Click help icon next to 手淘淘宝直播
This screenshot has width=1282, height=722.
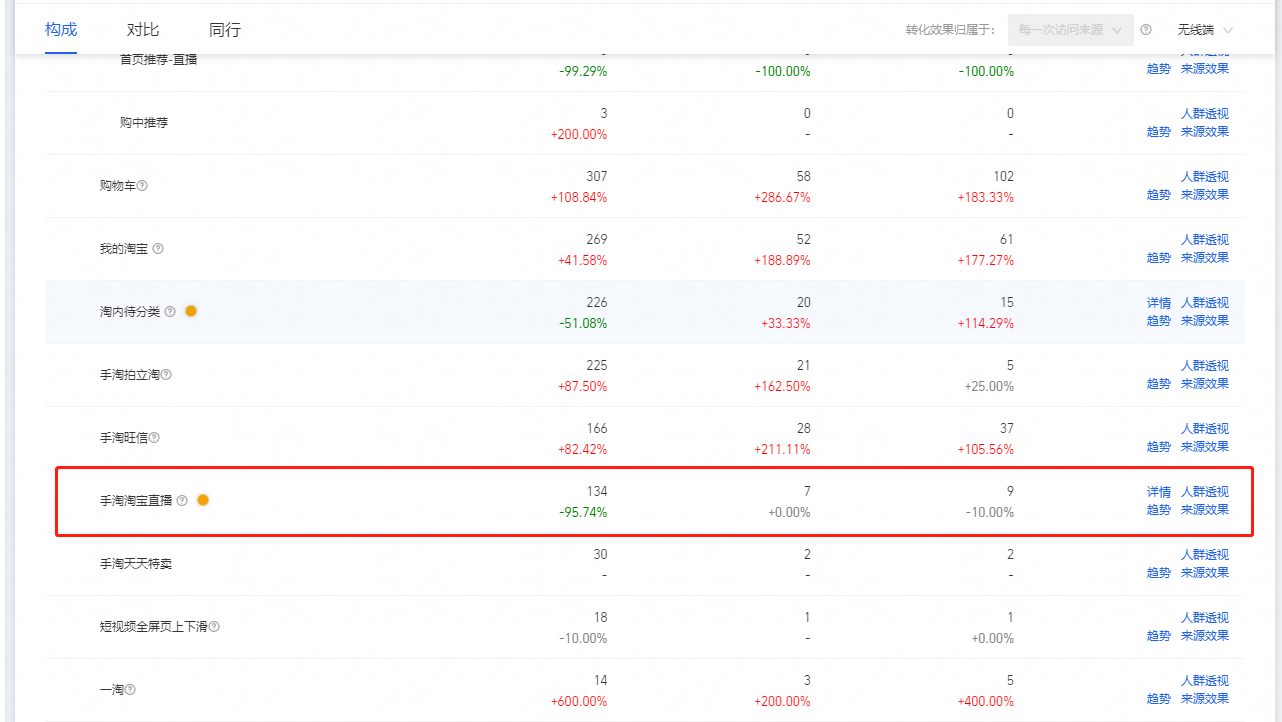pos(182,501)
